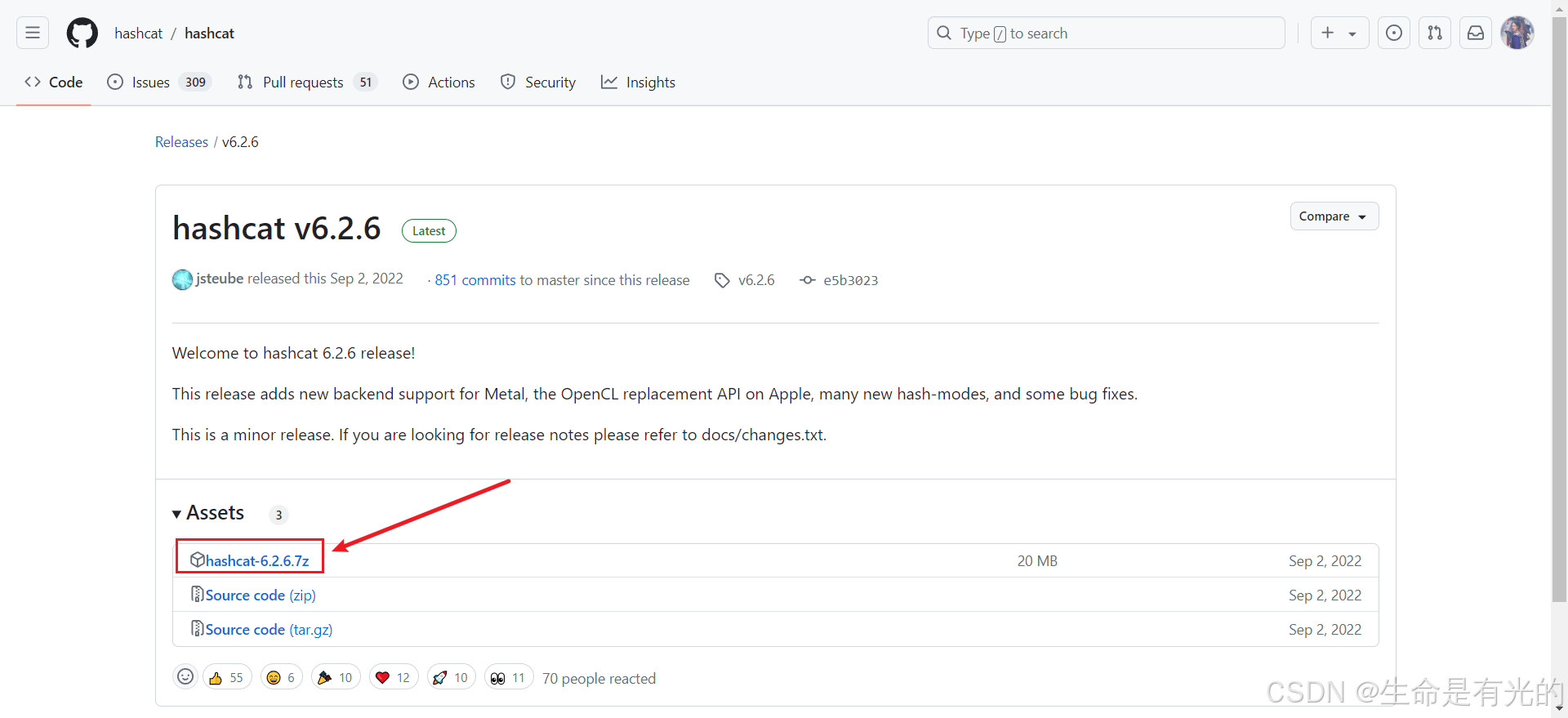The width and height of the screenshot is (1568, 718).
Task: Open the 851 commits link
Action: tap(474, 280)
